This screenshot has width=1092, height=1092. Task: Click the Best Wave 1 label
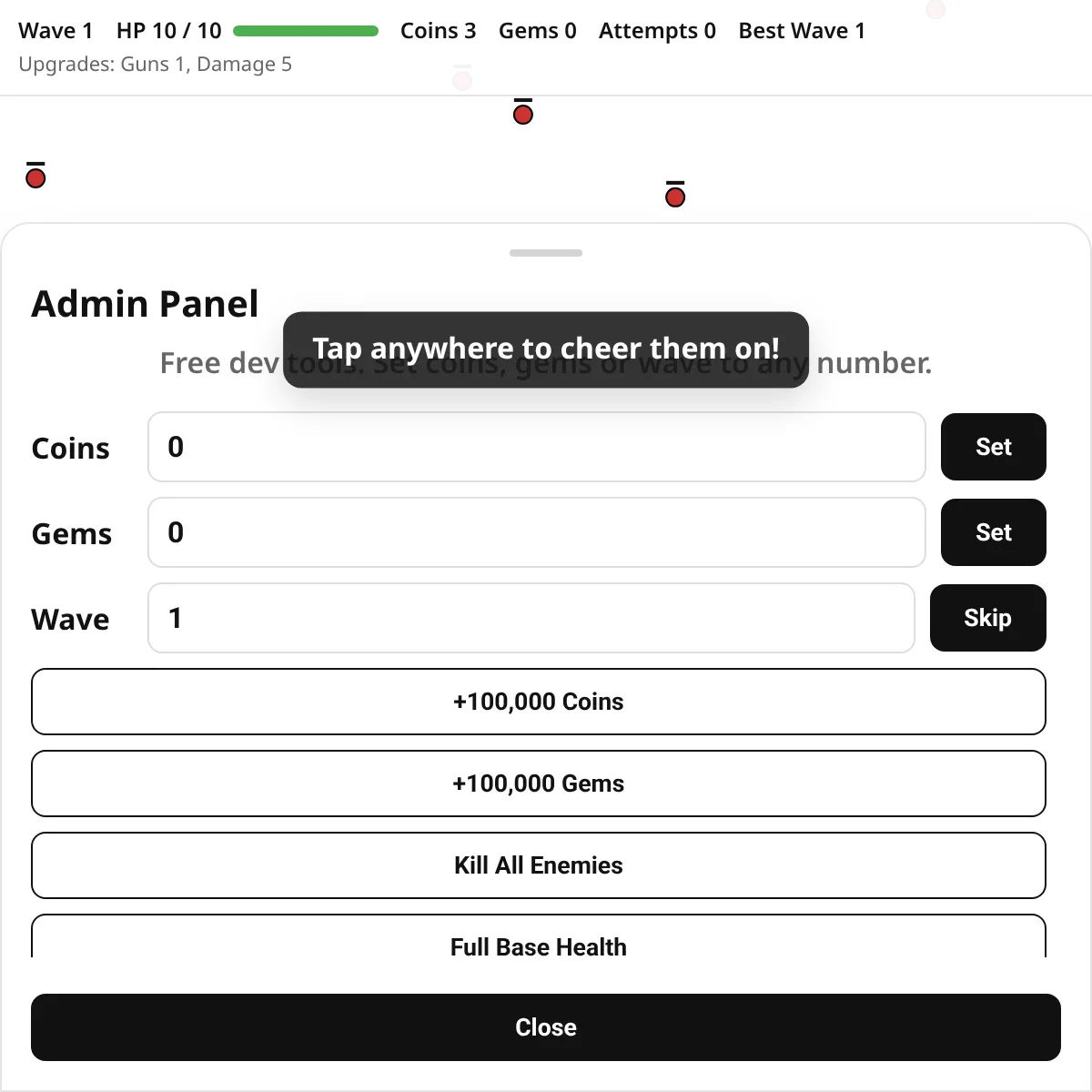pyautogui.click(x=803, y=31)
